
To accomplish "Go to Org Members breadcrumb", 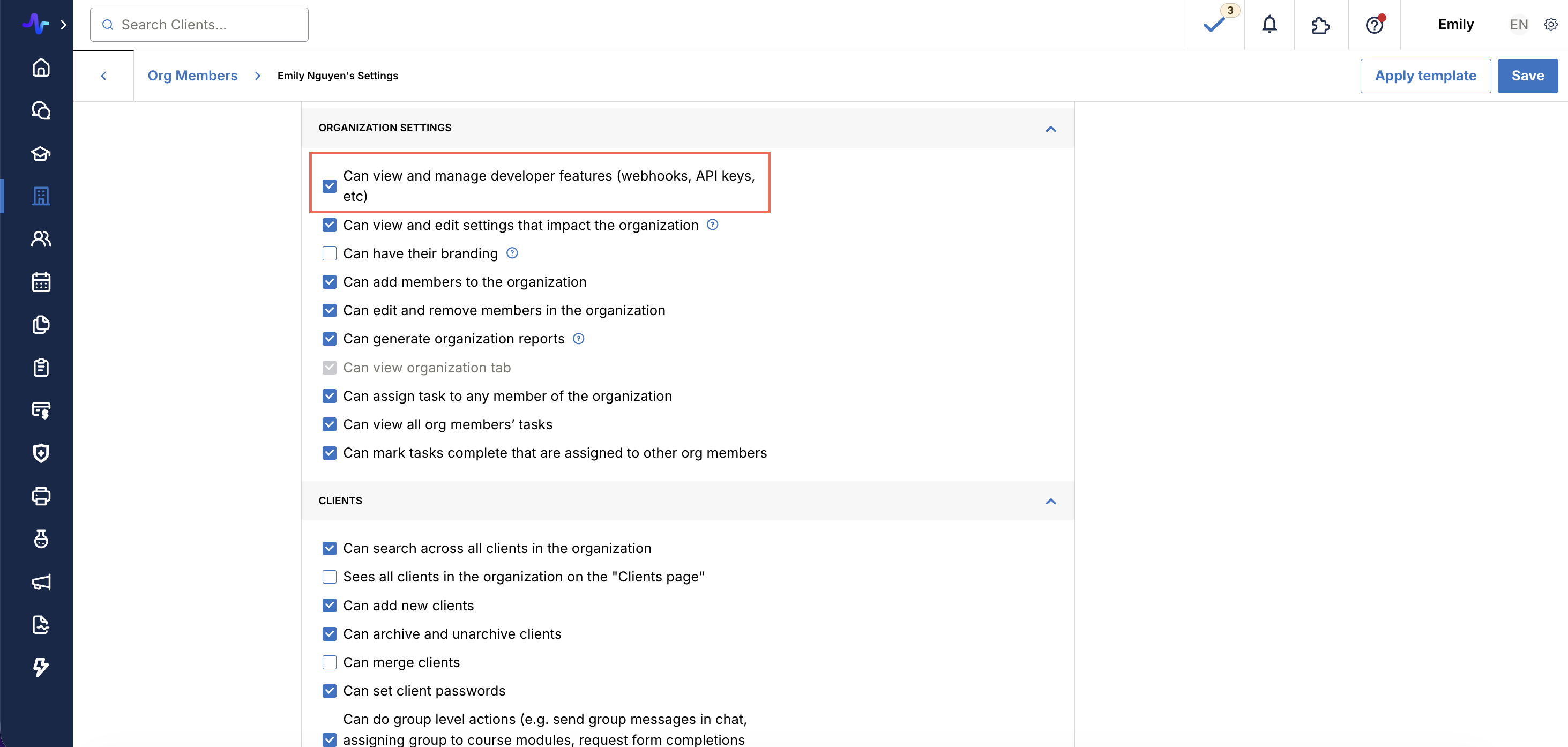I will tap(192, 76).
